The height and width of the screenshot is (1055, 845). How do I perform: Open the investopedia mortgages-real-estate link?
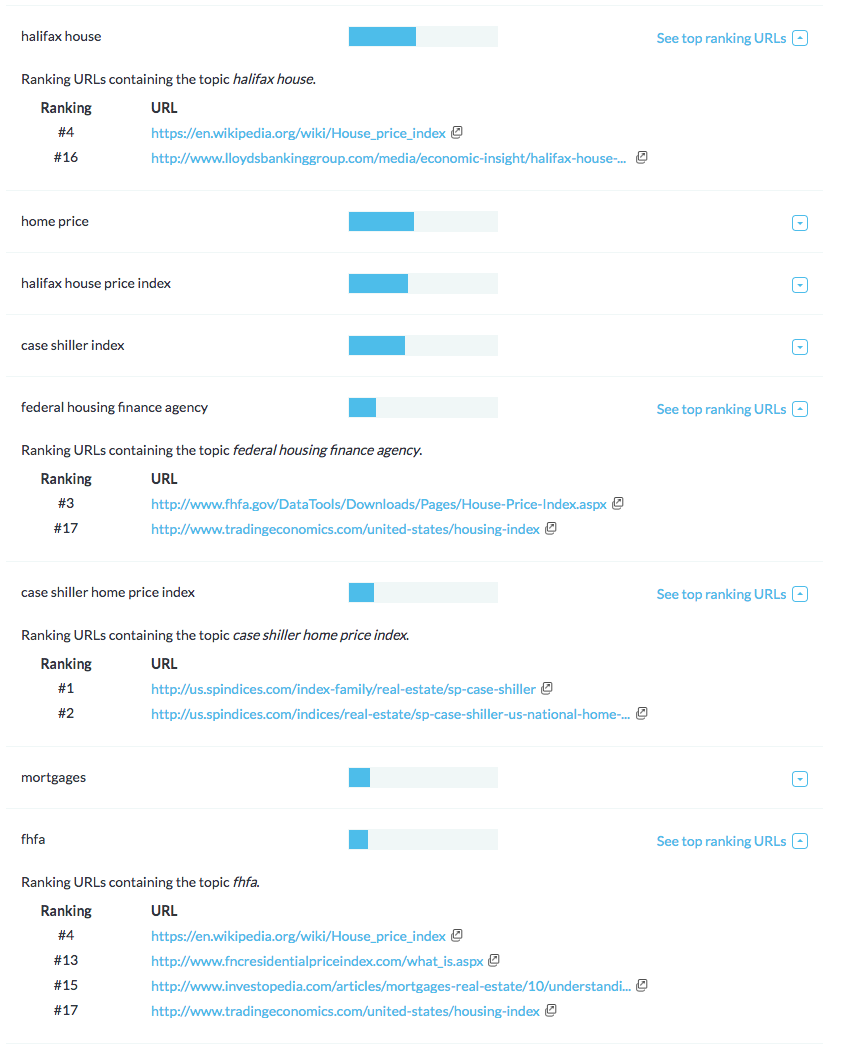point(390,986)
